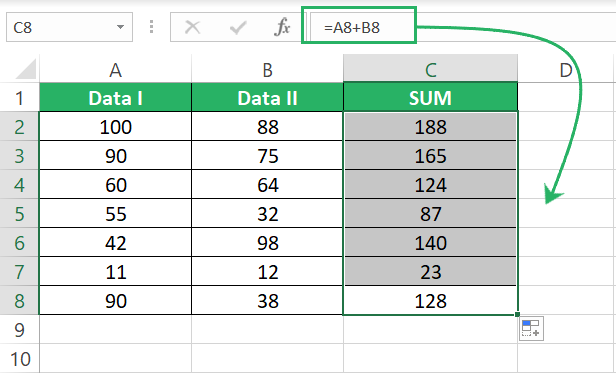Click the SUM header cell
The width and height of the screenshot is (616, 373).
(431, 97)
